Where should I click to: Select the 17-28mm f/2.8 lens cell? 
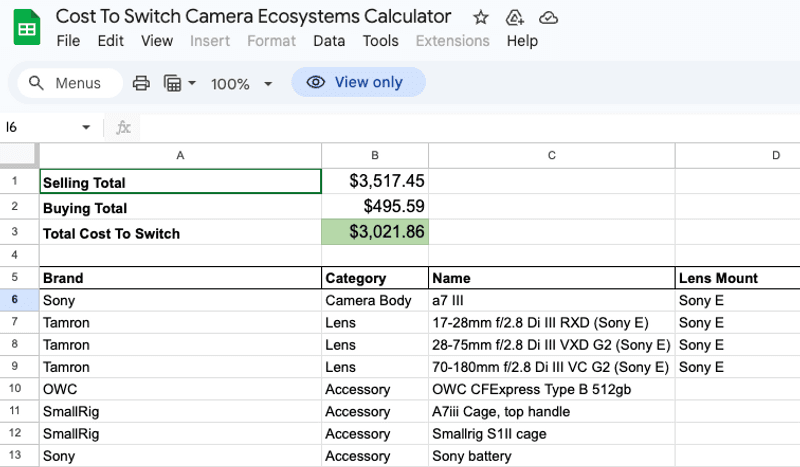[x=552, y=323]
